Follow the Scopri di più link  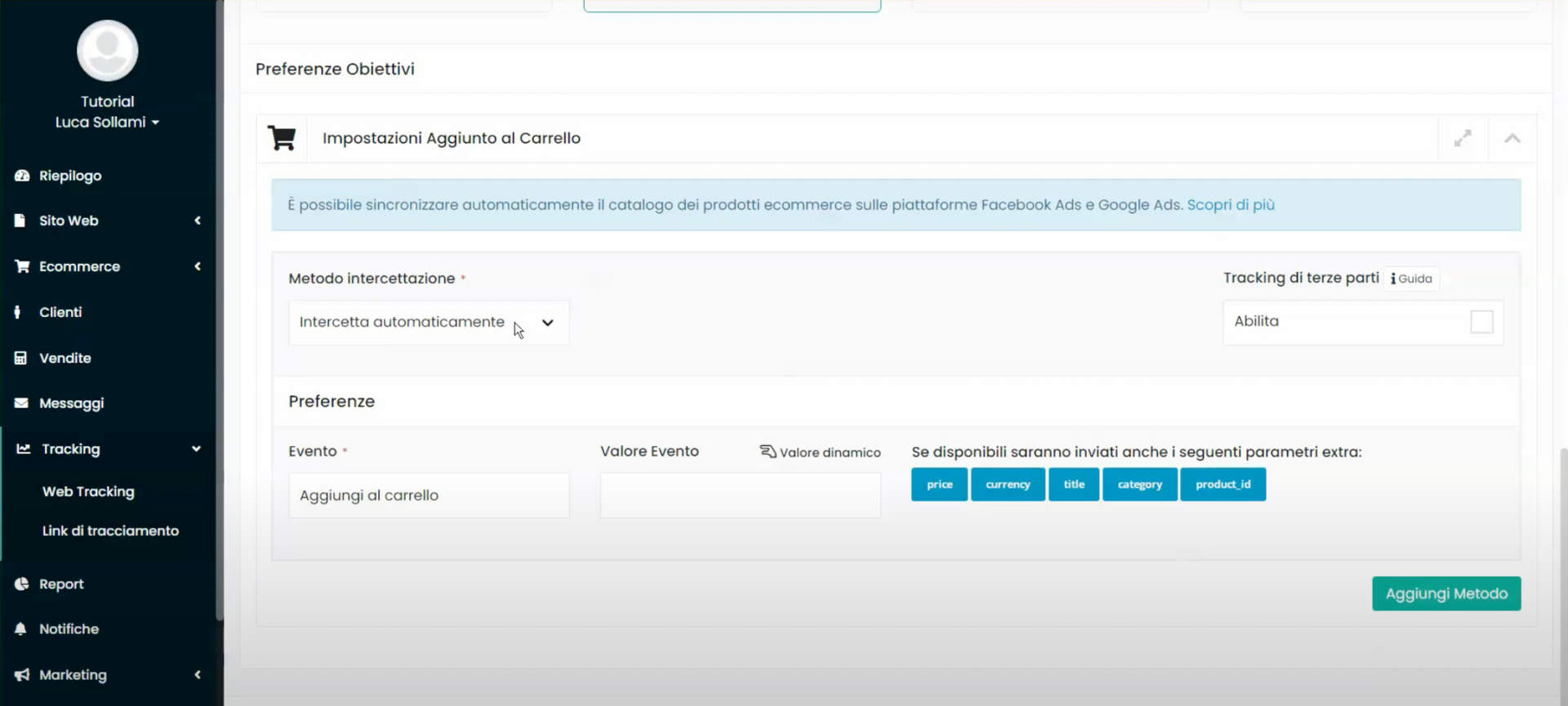coord(1231,205)
